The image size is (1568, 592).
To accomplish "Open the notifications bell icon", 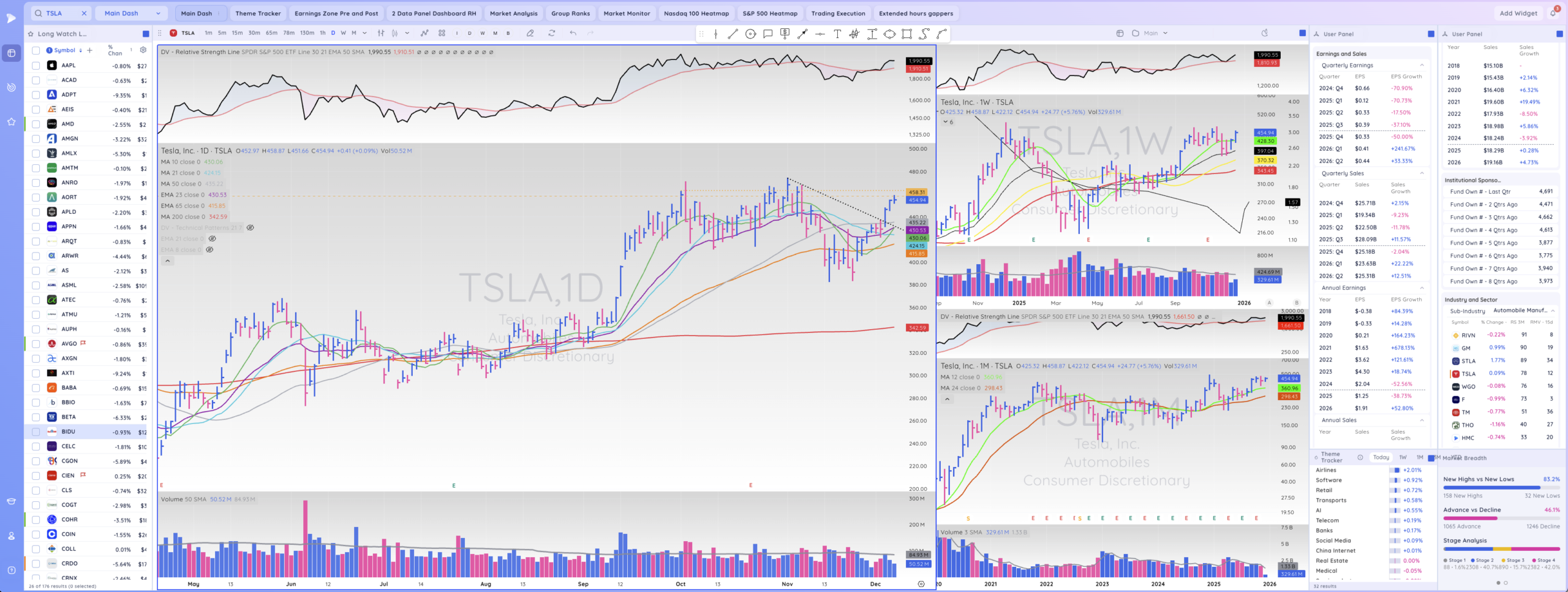I will click(x=1553, y=13).
